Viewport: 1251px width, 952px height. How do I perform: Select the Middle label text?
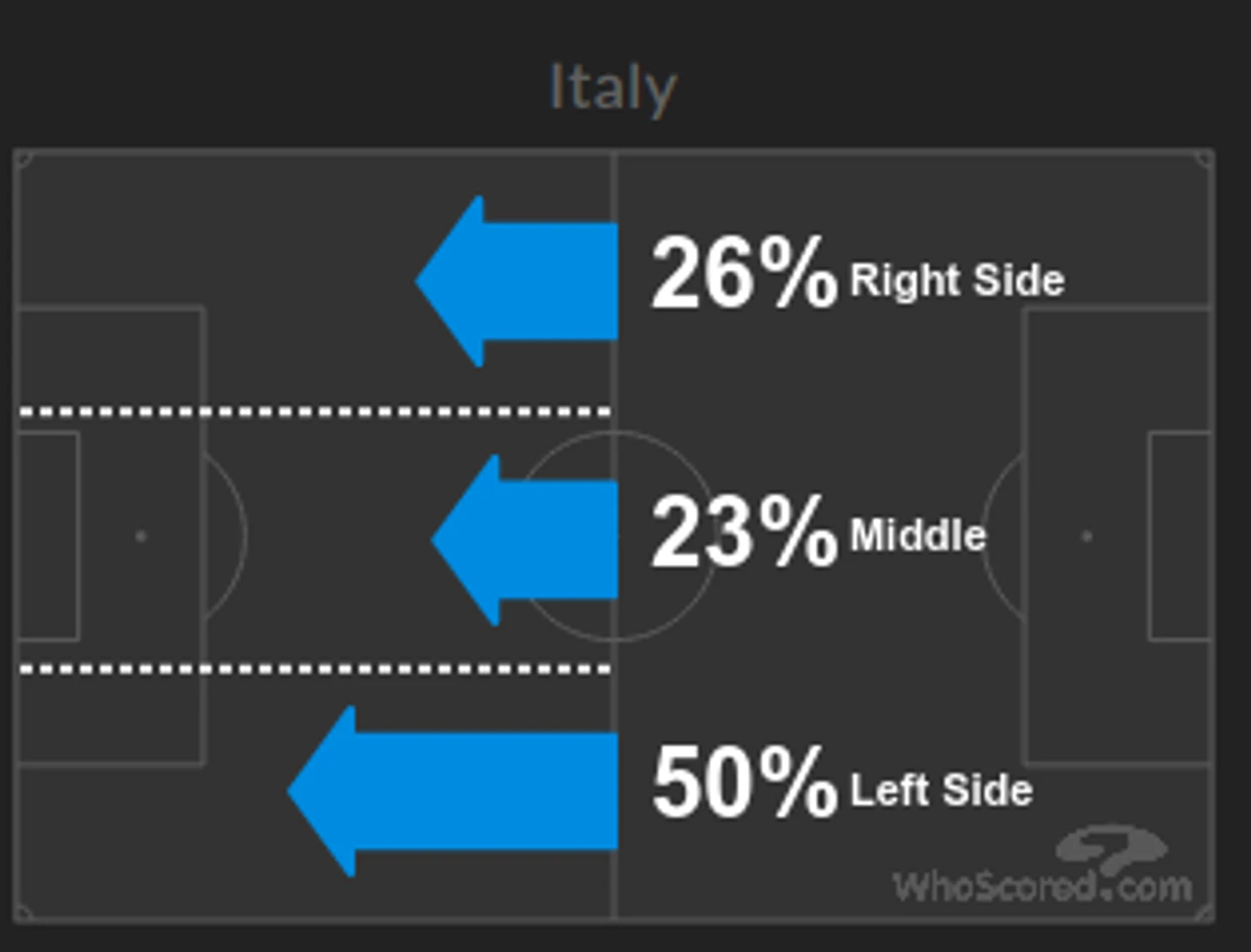pyautogui.click(x=918, y=536)
